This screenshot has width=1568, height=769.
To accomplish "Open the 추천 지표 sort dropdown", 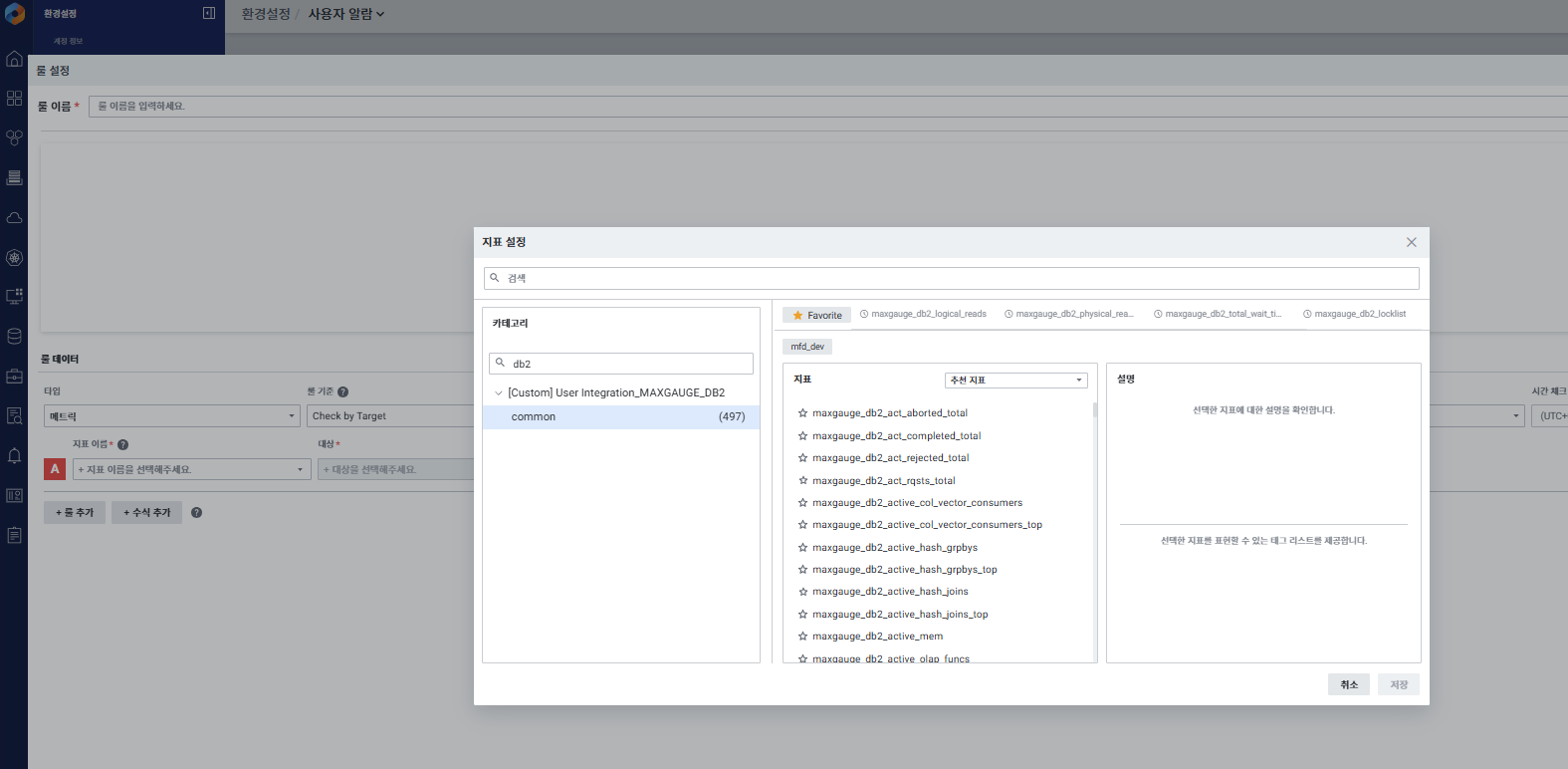I will pos(1015,381).
